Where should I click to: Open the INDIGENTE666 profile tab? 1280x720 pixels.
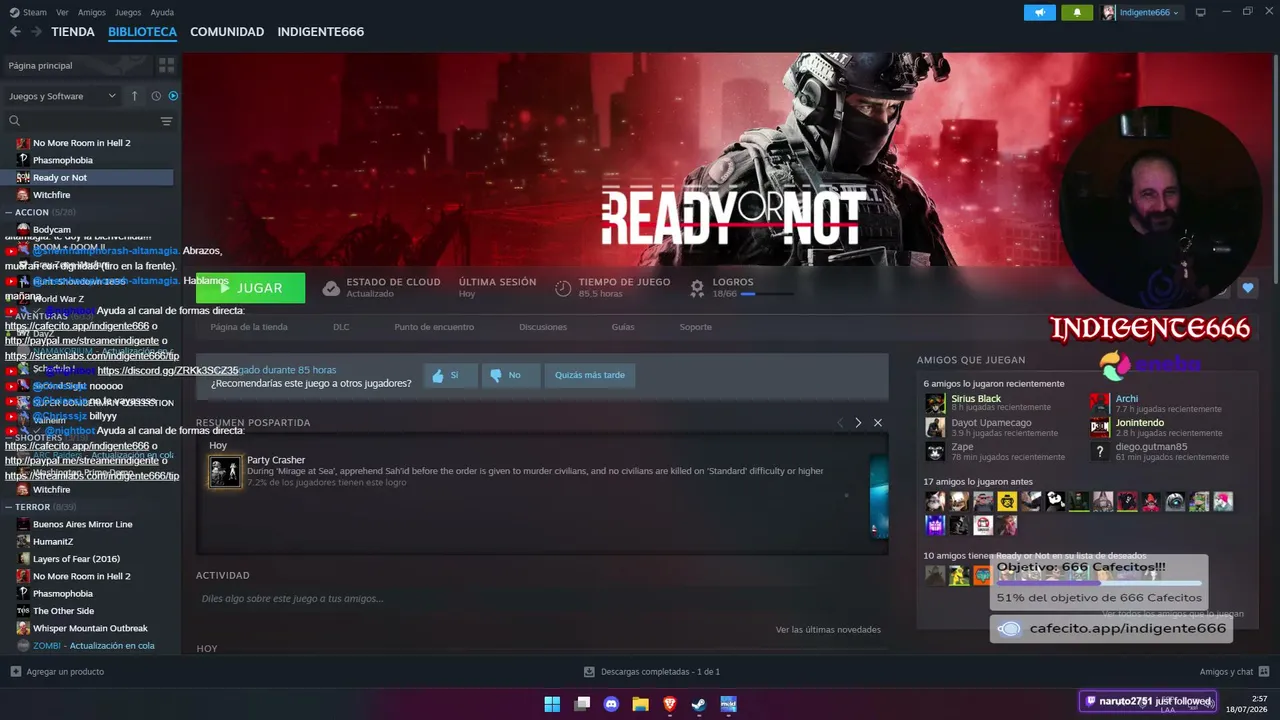[x=321, y=32]
